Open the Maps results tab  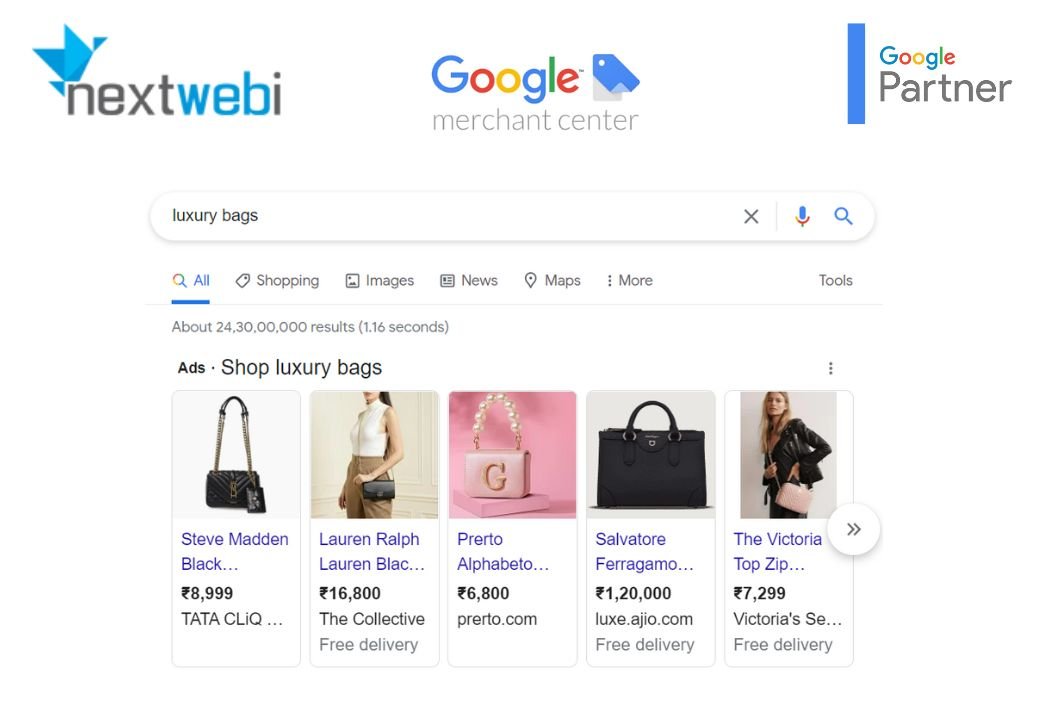[552, 280]
